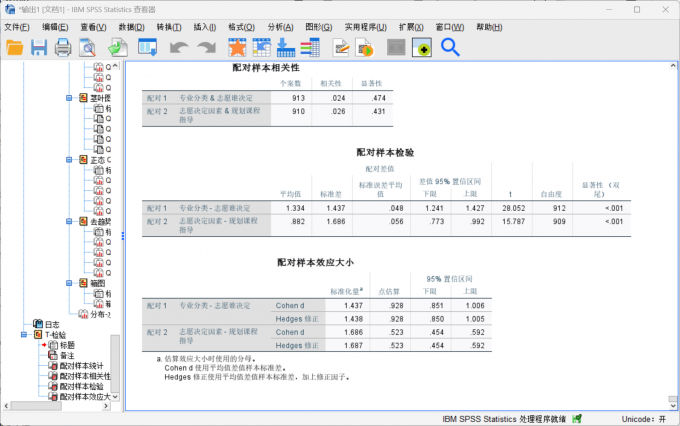Open the 扩展(X) menu

click(411, 27)
